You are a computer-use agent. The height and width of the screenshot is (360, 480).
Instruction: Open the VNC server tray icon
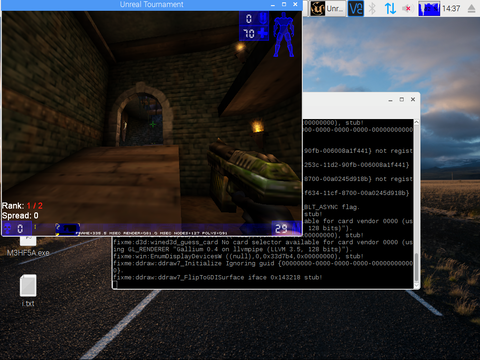coord(356,8)
